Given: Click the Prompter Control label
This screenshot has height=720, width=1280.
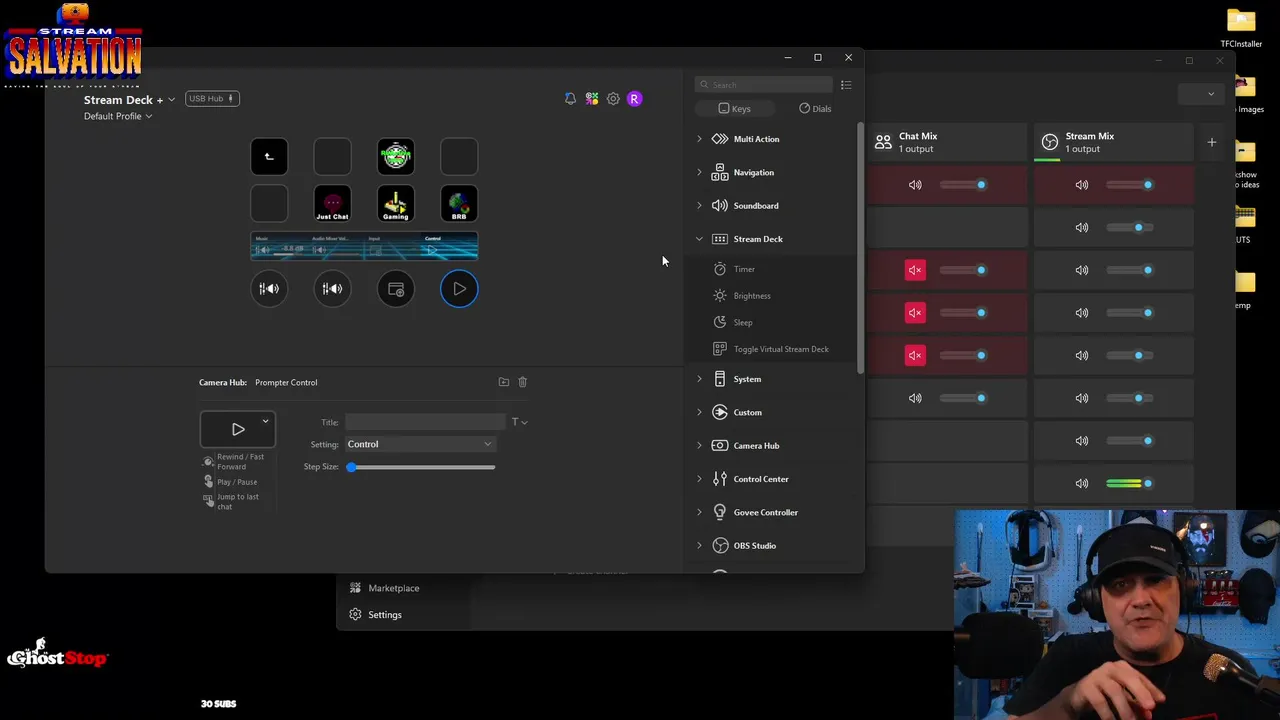Looking at the screenshot, I should click(x=286, y=382).
